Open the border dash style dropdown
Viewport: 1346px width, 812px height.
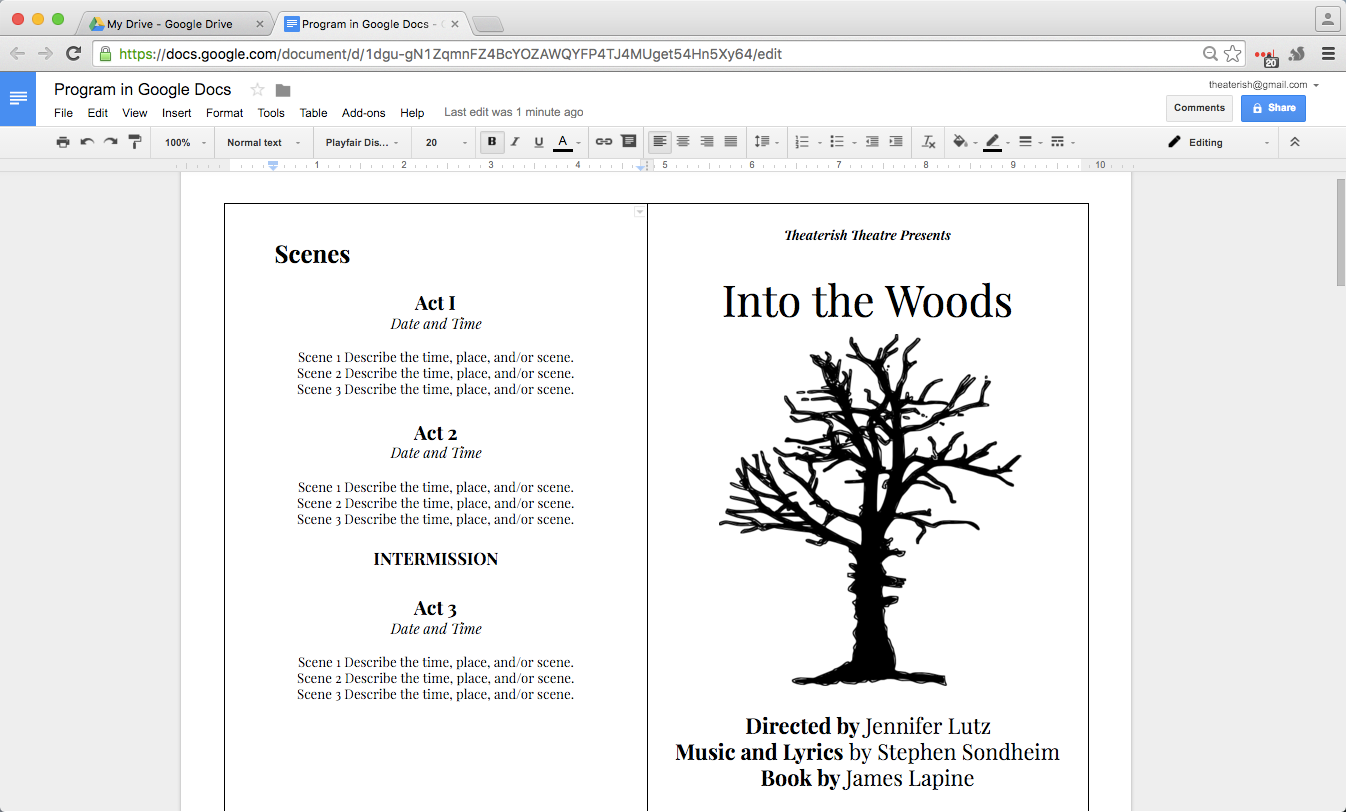pyautogui.click(x=1063, y=142)
